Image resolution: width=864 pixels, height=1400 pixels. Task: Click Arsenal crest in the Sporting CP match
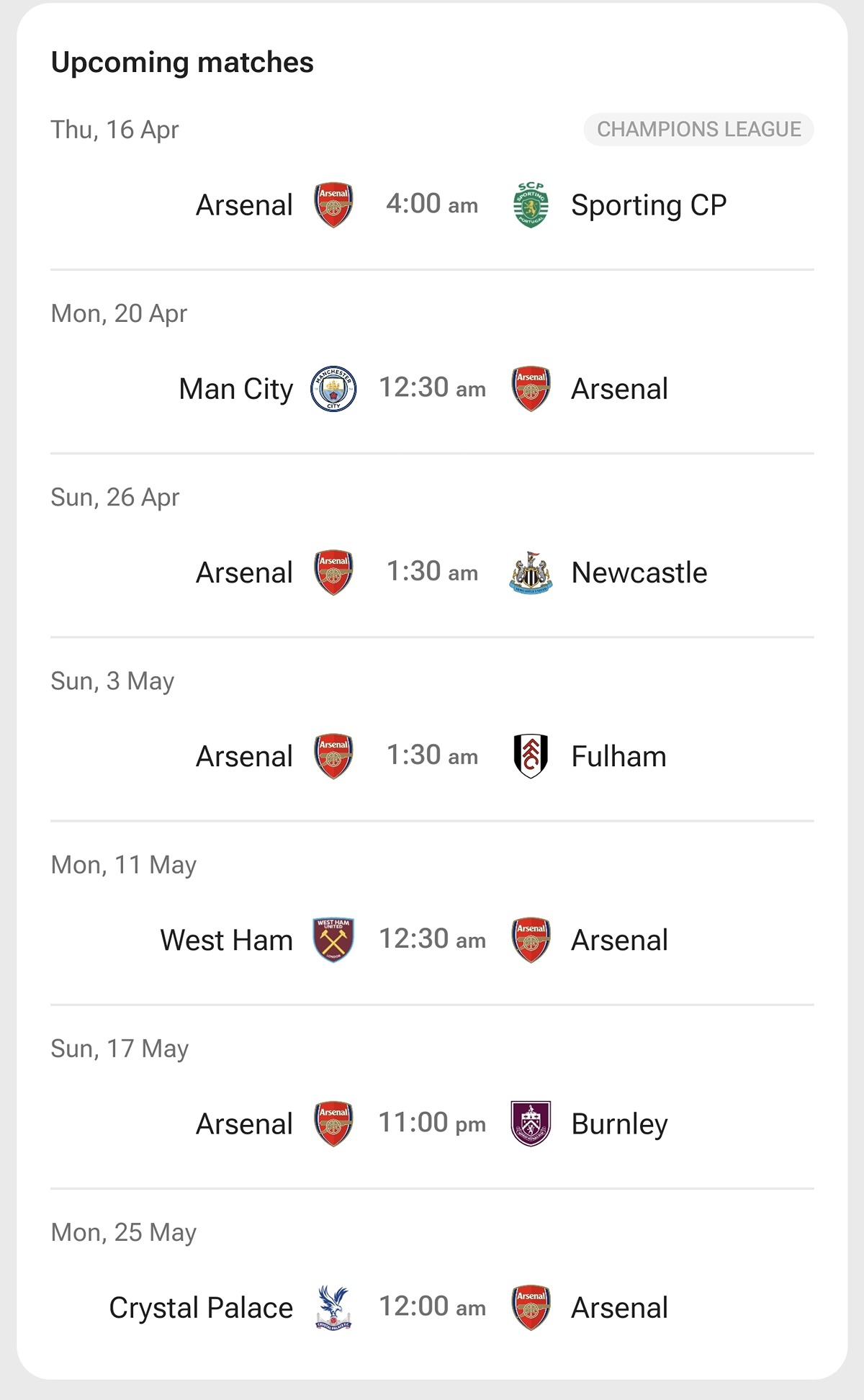click(x=333, y=205)
